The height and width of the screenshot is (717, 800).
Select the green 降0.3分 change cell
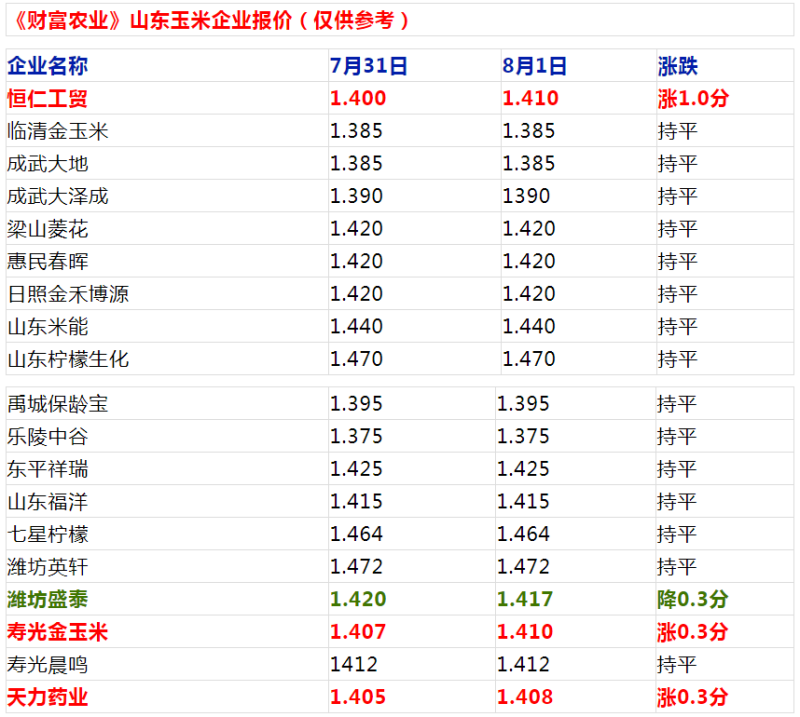click(692, 599)
